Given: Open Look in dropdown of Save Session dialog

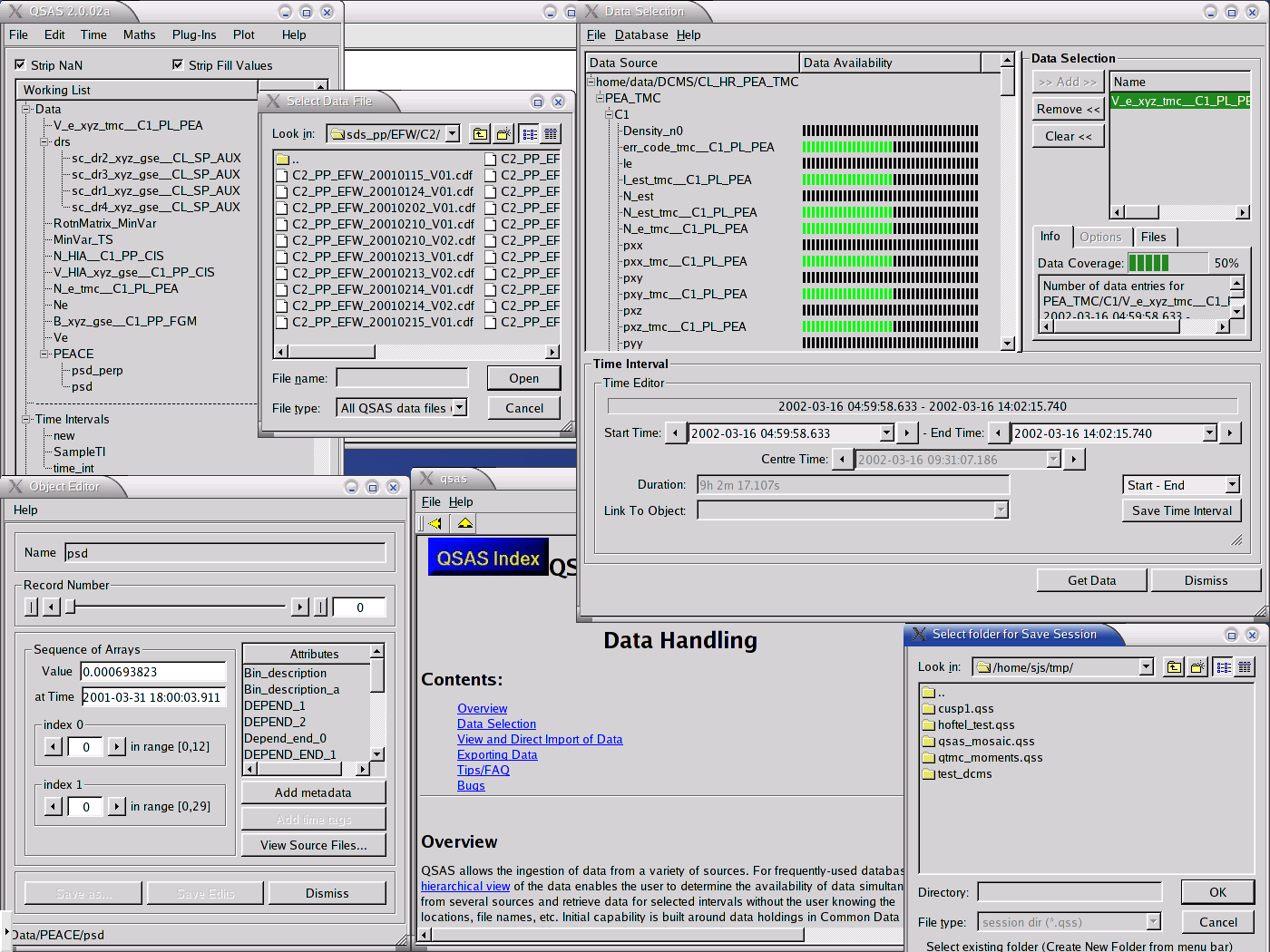Looking at the screenshot, I should coord(1147,667).
